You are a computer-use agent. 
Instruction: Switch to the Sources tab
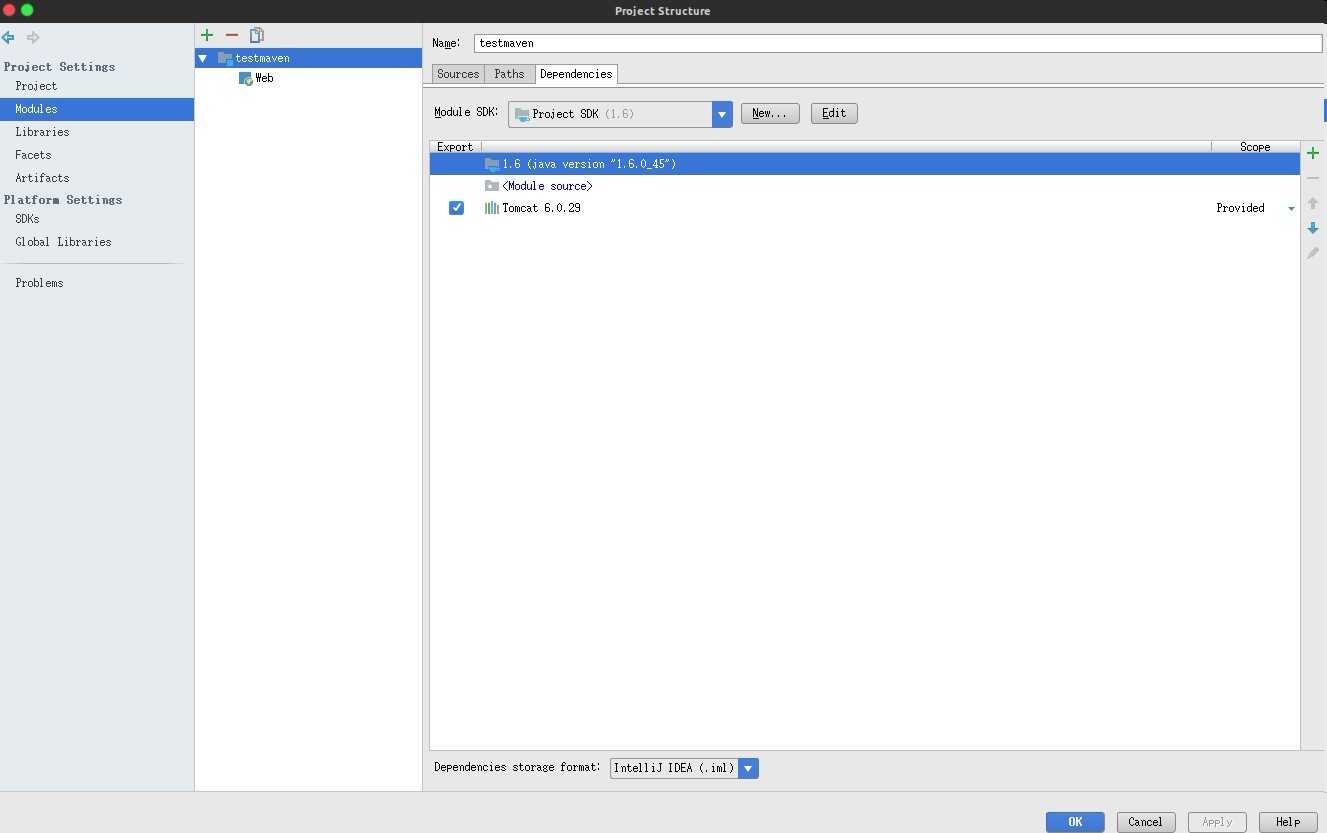tap(458, 74)
